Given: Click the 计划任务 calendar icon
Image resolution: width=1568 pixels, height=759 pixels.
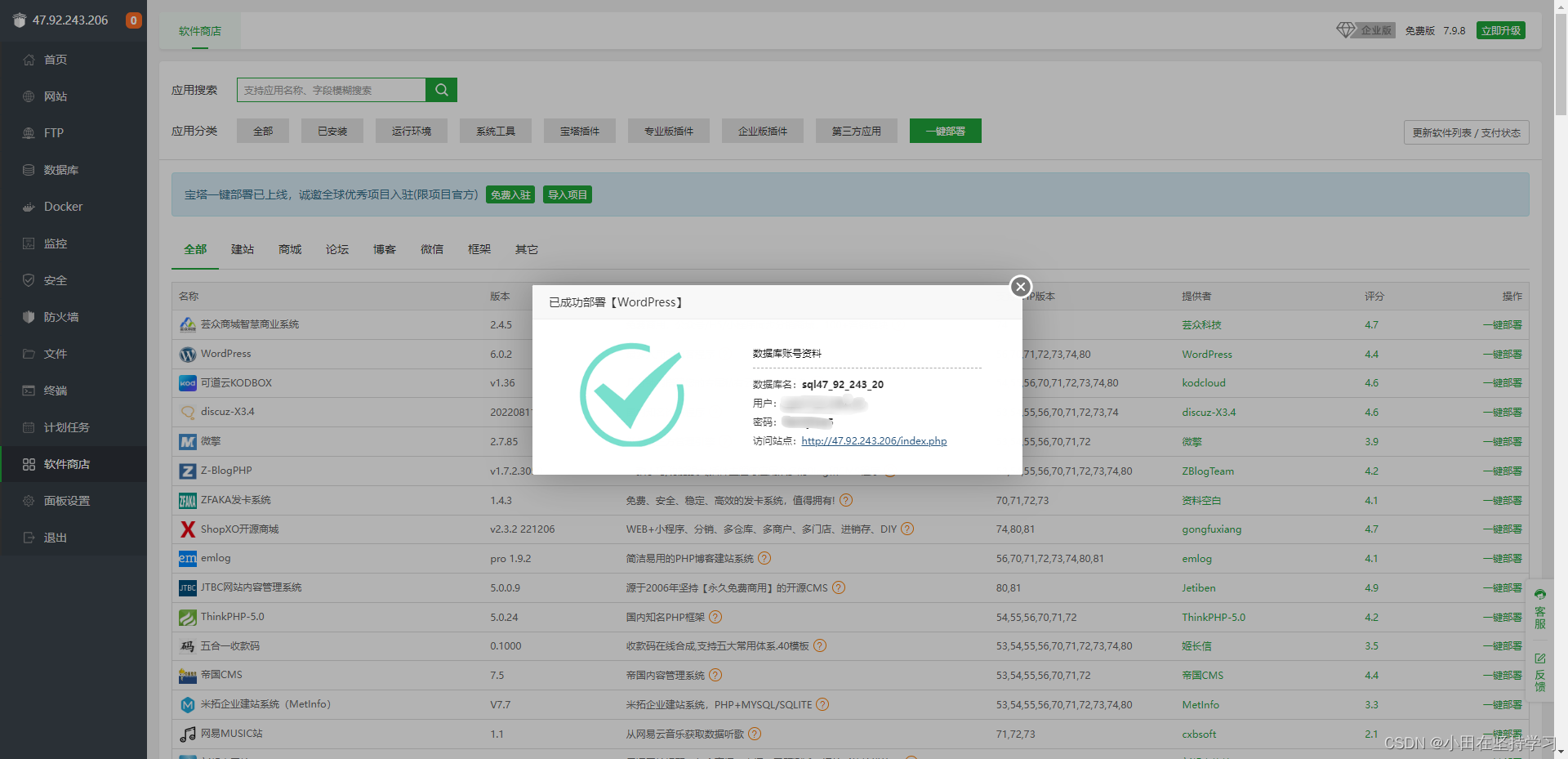Looking at the screenshot, I should (x=29, y=427).
